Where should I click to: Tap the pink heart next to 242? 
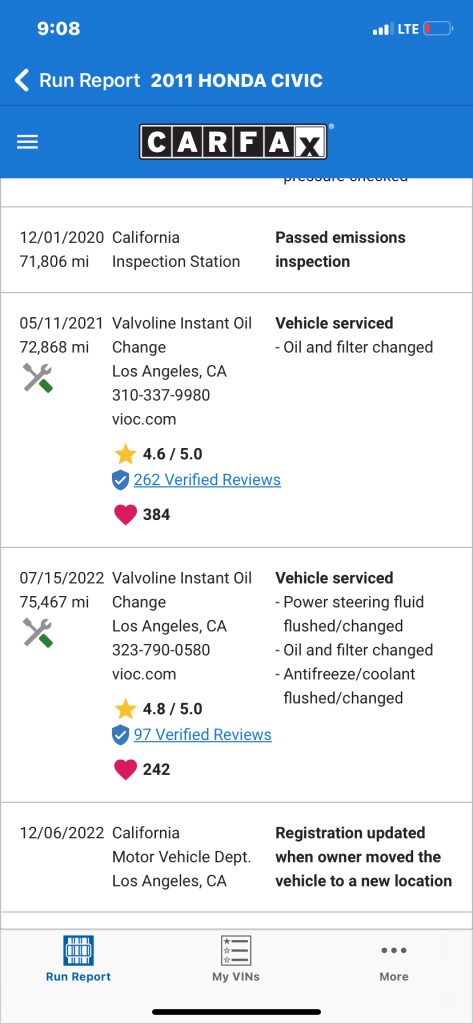[x=125, y=769]
